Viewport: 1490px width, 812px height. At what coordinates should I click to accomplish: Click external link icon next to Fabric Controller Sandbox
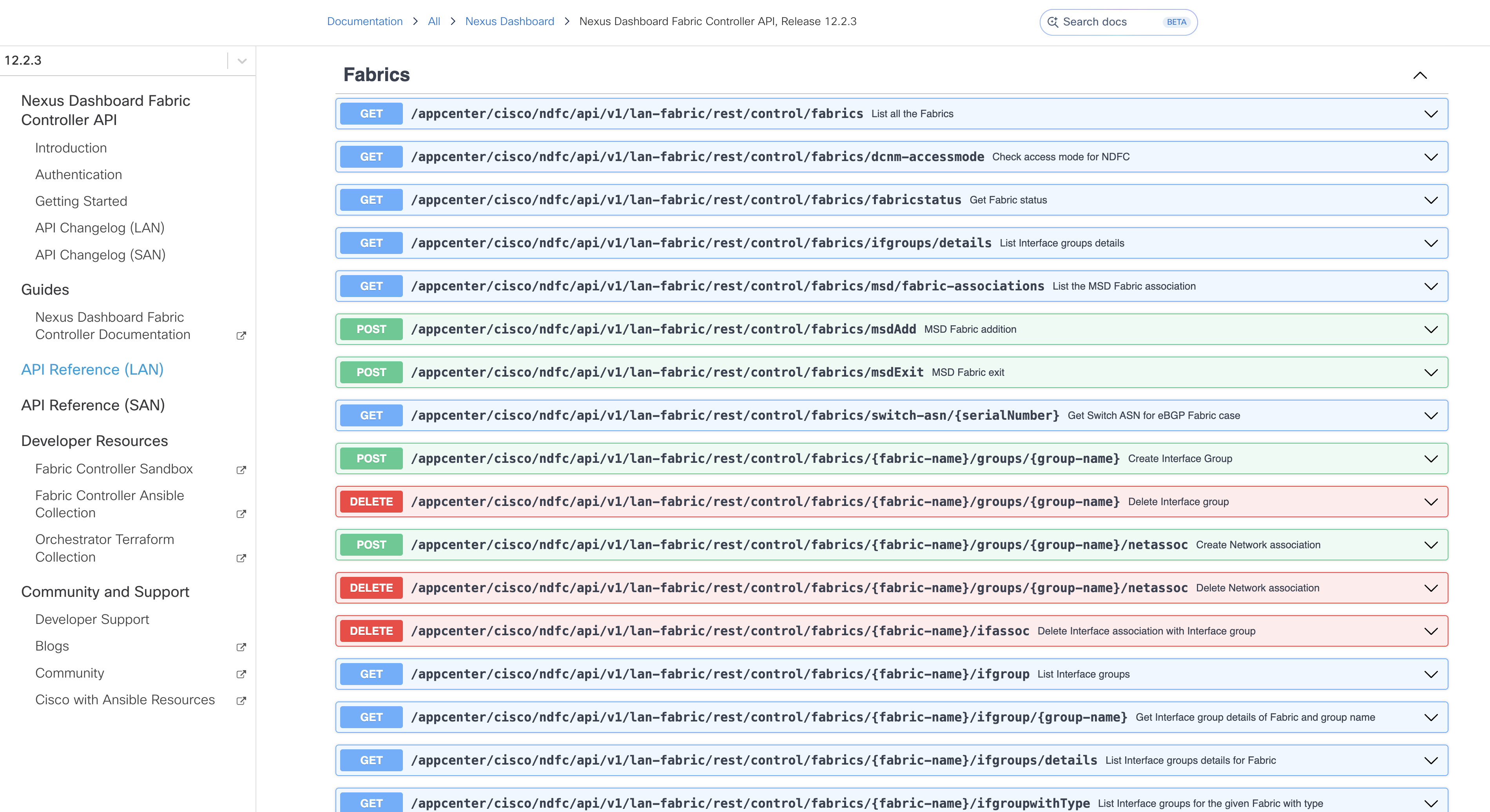point(241,469)
